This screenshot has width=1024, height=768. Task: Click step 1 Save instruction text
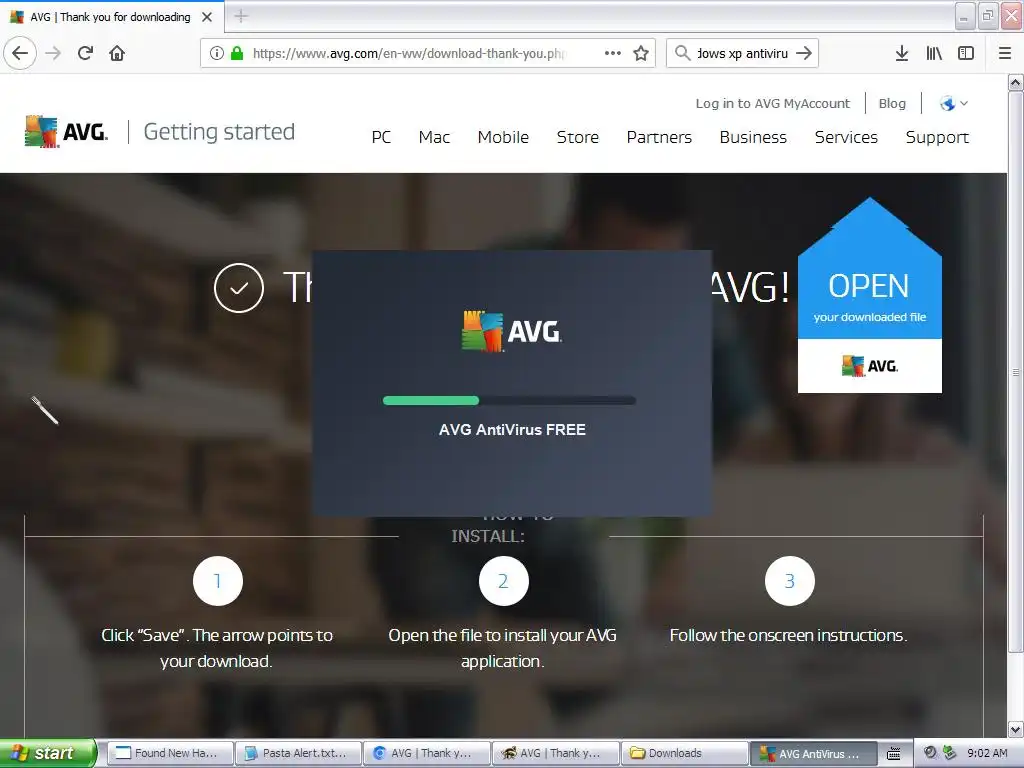coord(217,648)
